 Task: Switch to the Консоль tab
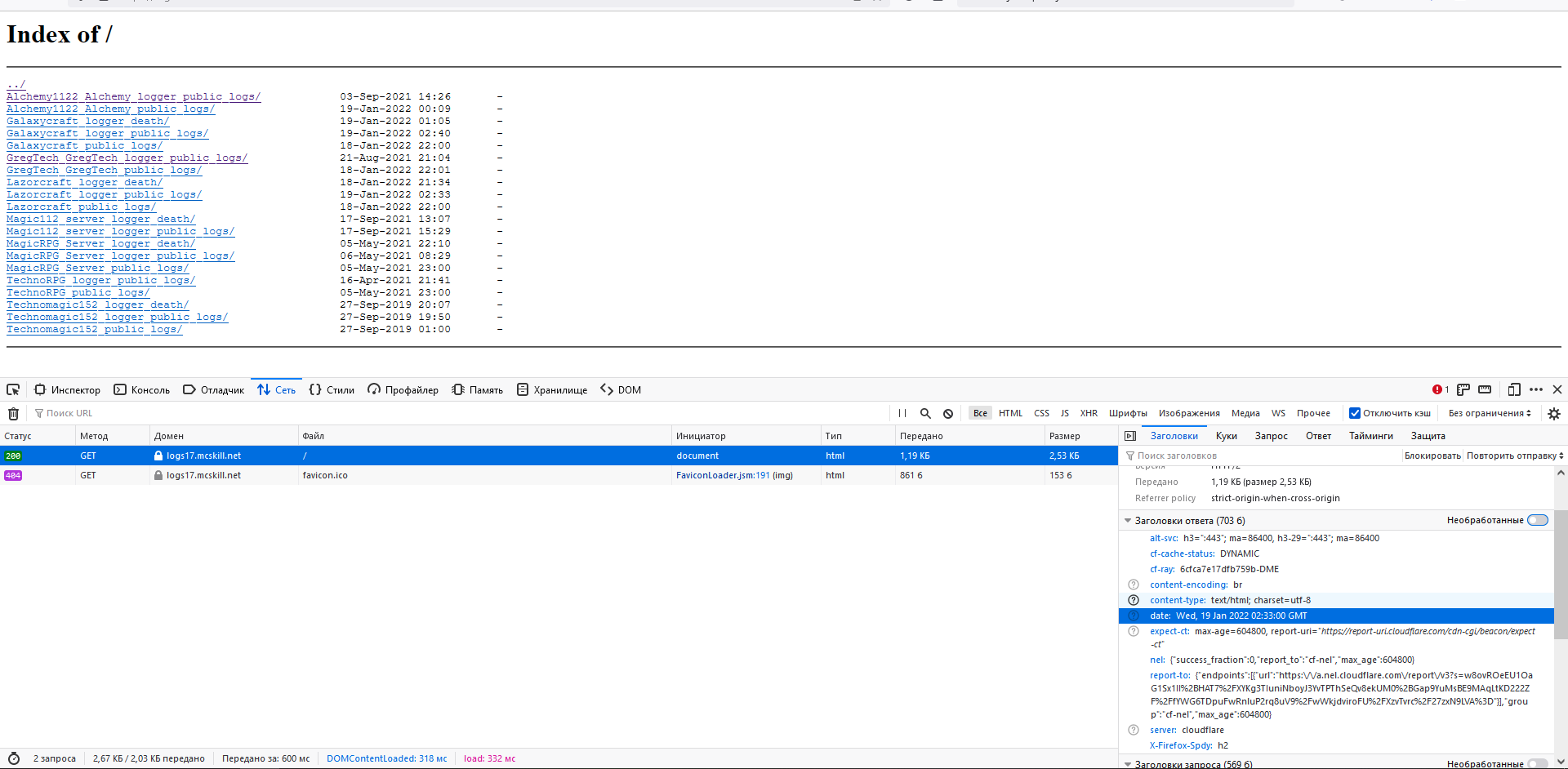pyautogui.click(x=142, y=389)
